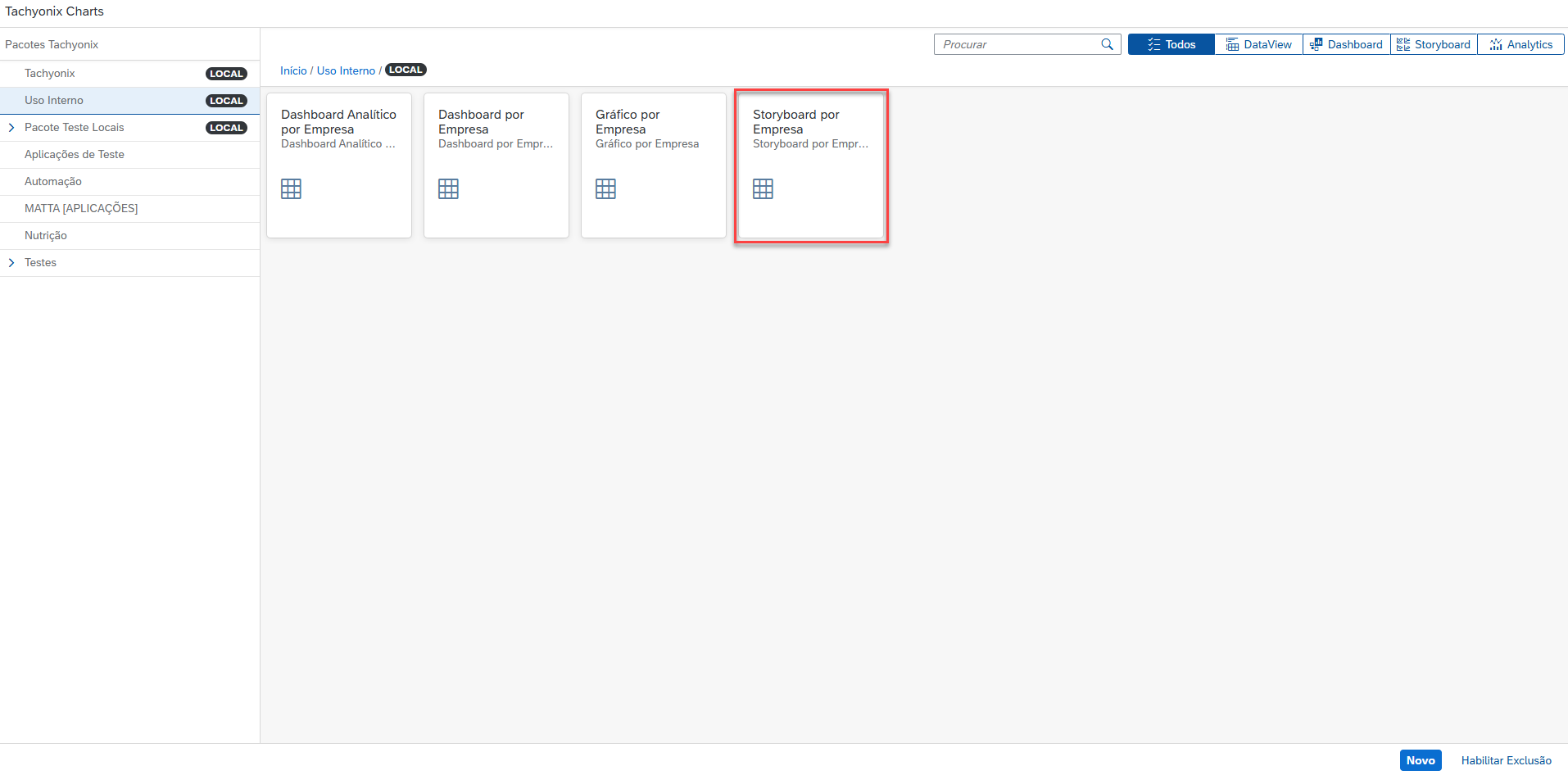Click grid icon on Dashboard Analítico card
Viewport: 1568px width, 775px height.
291,189
